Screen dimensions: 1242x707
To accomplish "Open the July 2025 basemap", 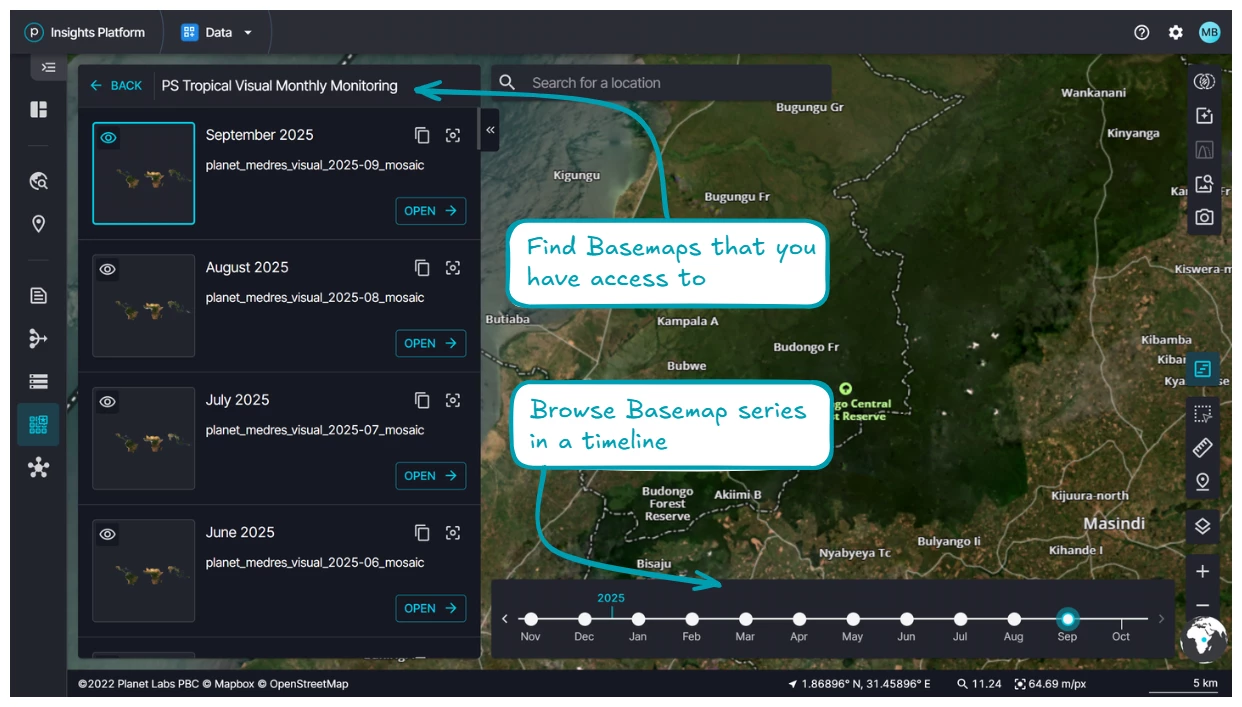I will click(431, 476).
